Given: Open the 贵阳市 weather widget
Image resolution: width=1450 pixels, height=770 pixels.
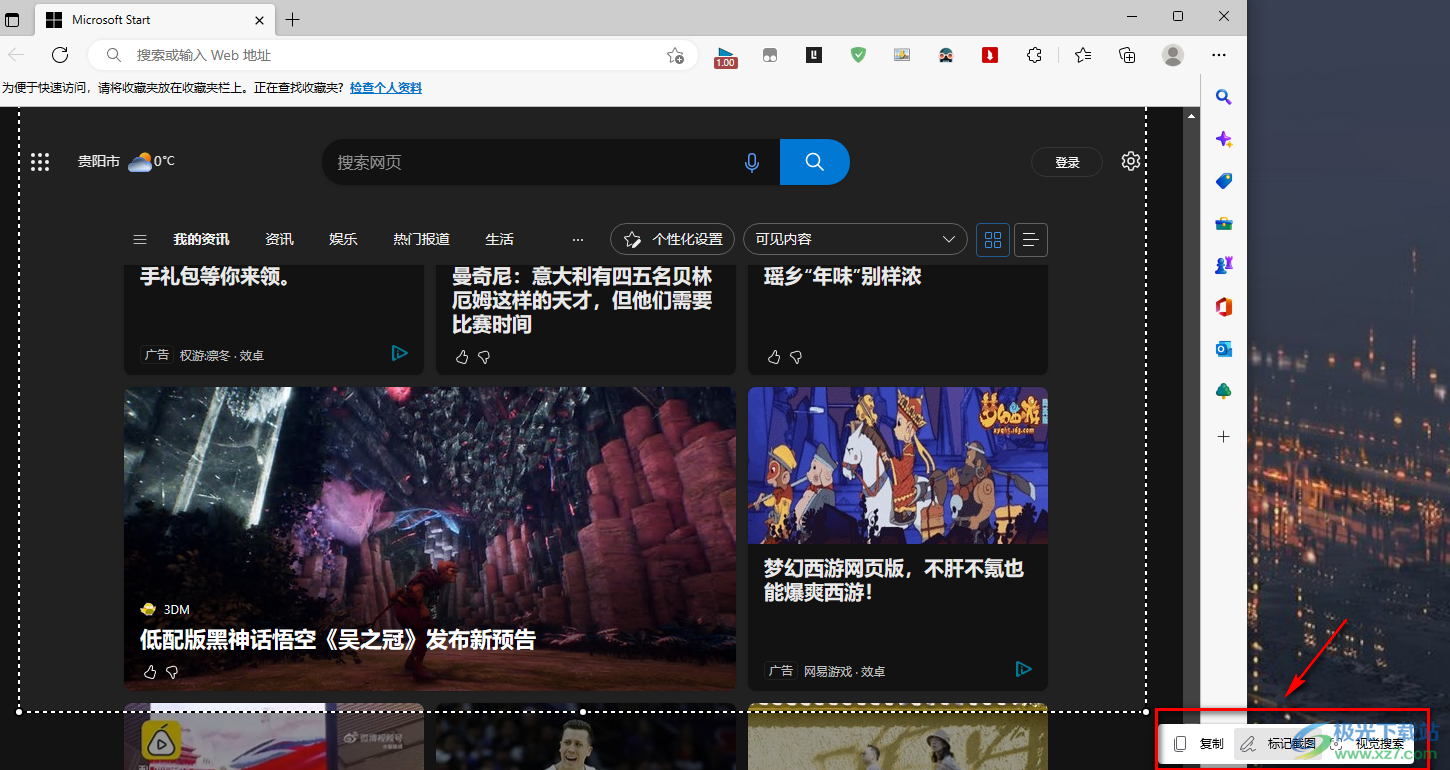Looking at the screenshot, I should point(127,161).
